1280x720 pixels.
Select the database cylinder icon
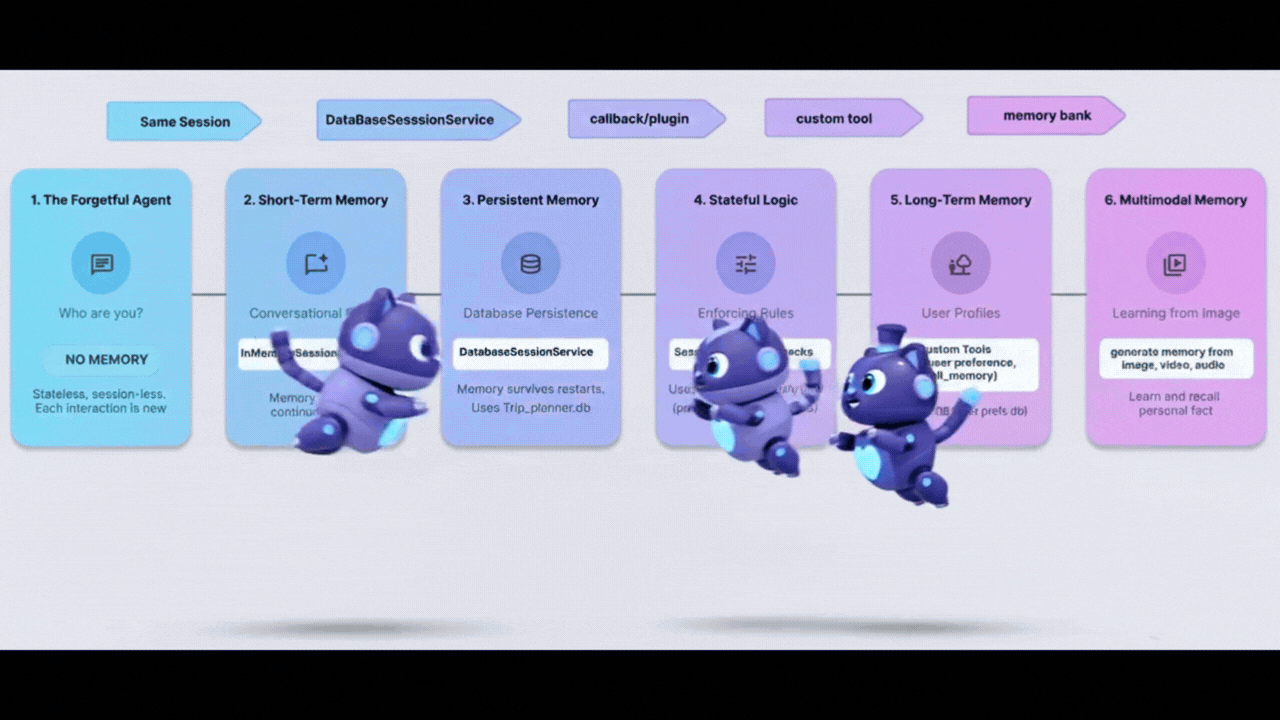(x=531, y=264)
